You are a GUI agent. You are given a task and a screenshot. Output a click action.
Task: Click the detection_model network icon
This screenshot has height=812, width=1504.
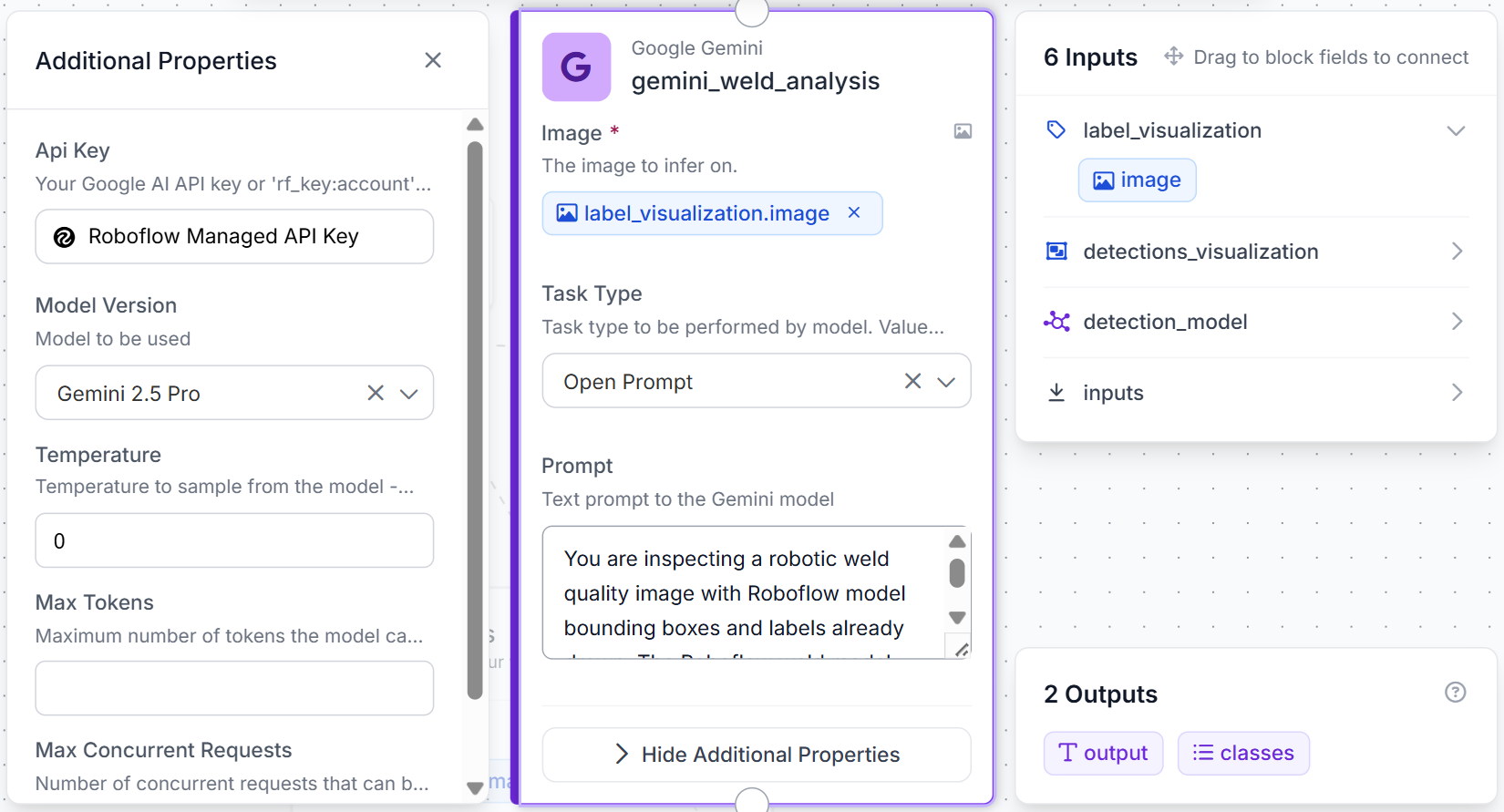point(1056,322)
